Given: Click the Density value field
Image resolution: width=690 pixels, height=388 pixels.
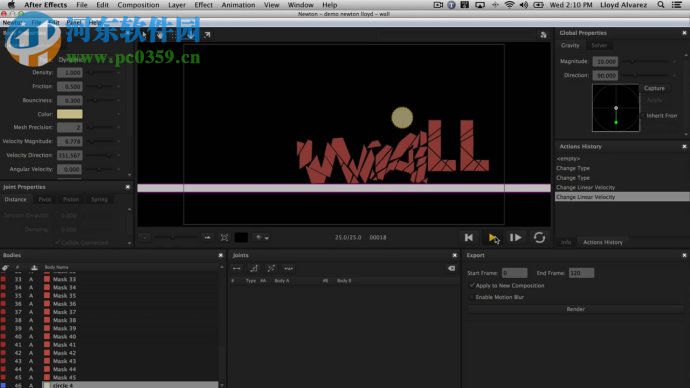Looking at the screenshot, I should (70, 72).
